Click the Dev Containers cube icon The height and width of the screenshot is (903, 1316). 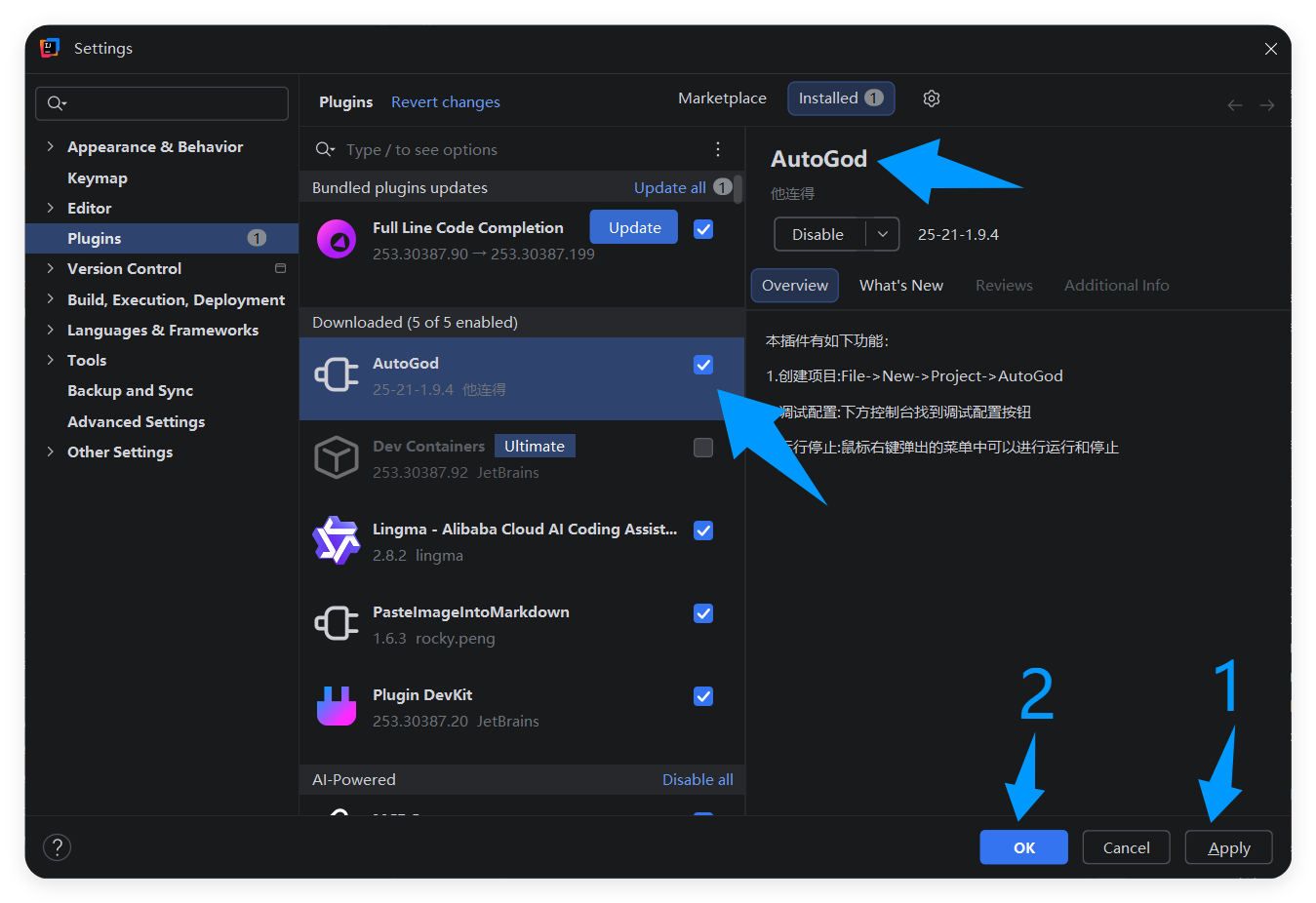point(337,458)
